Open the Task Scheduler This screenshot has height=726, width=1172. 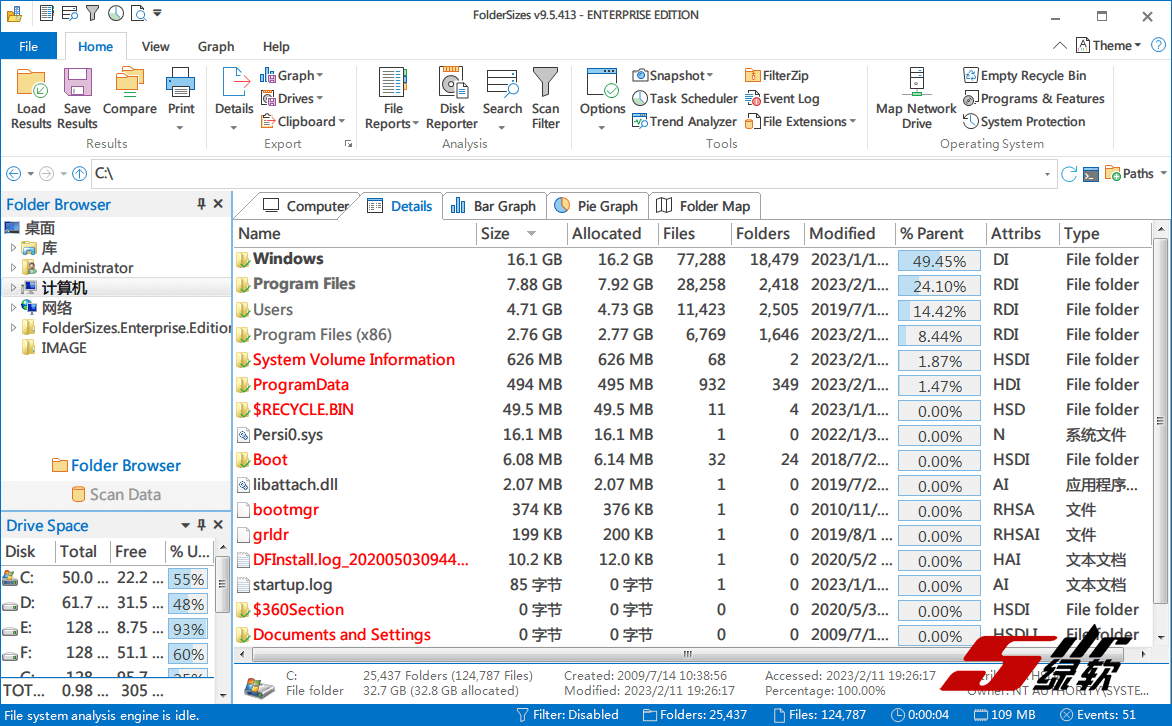tap(685, 98)
